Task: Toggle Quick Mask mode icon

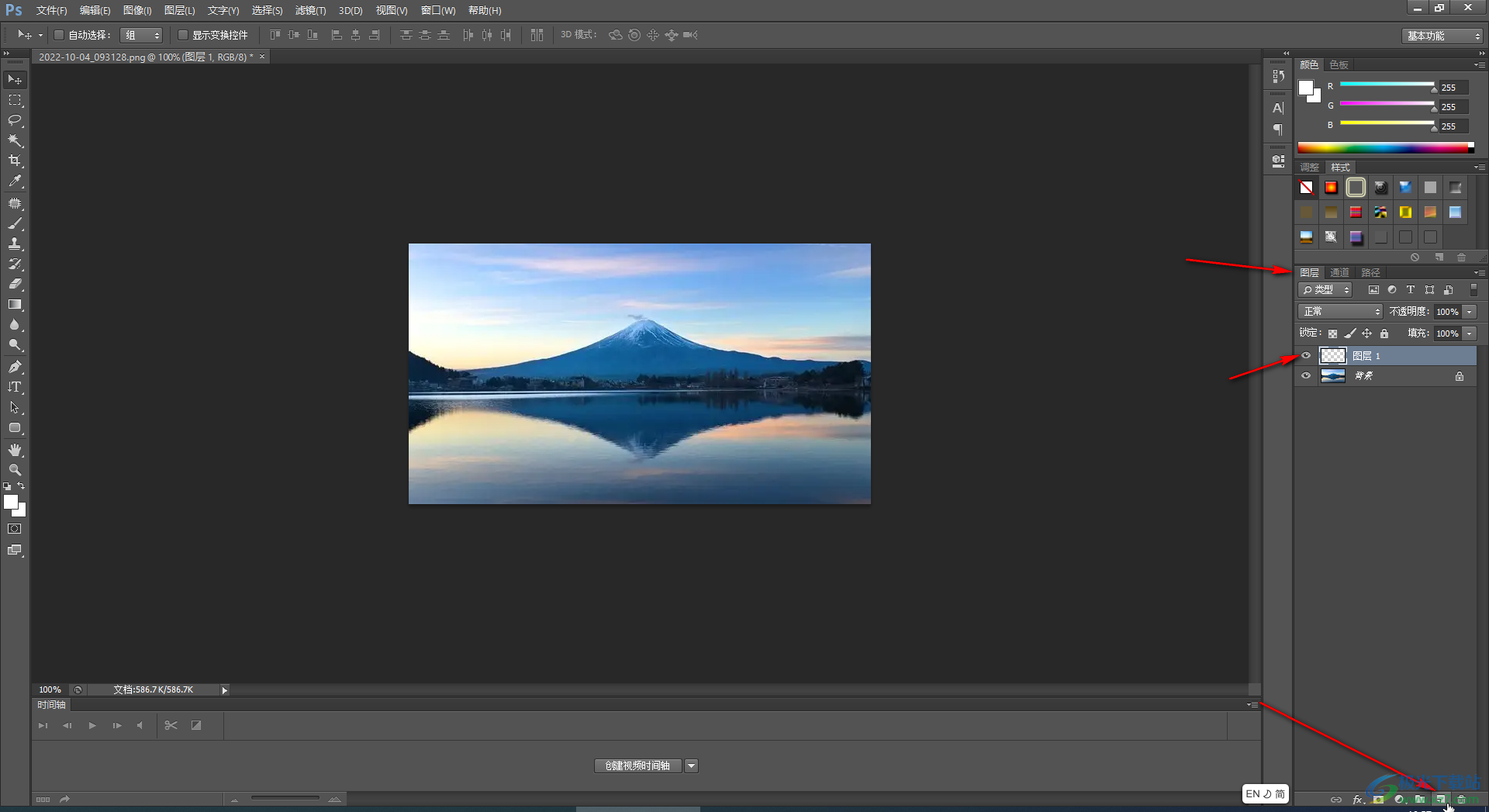Action: click(15, 529)
